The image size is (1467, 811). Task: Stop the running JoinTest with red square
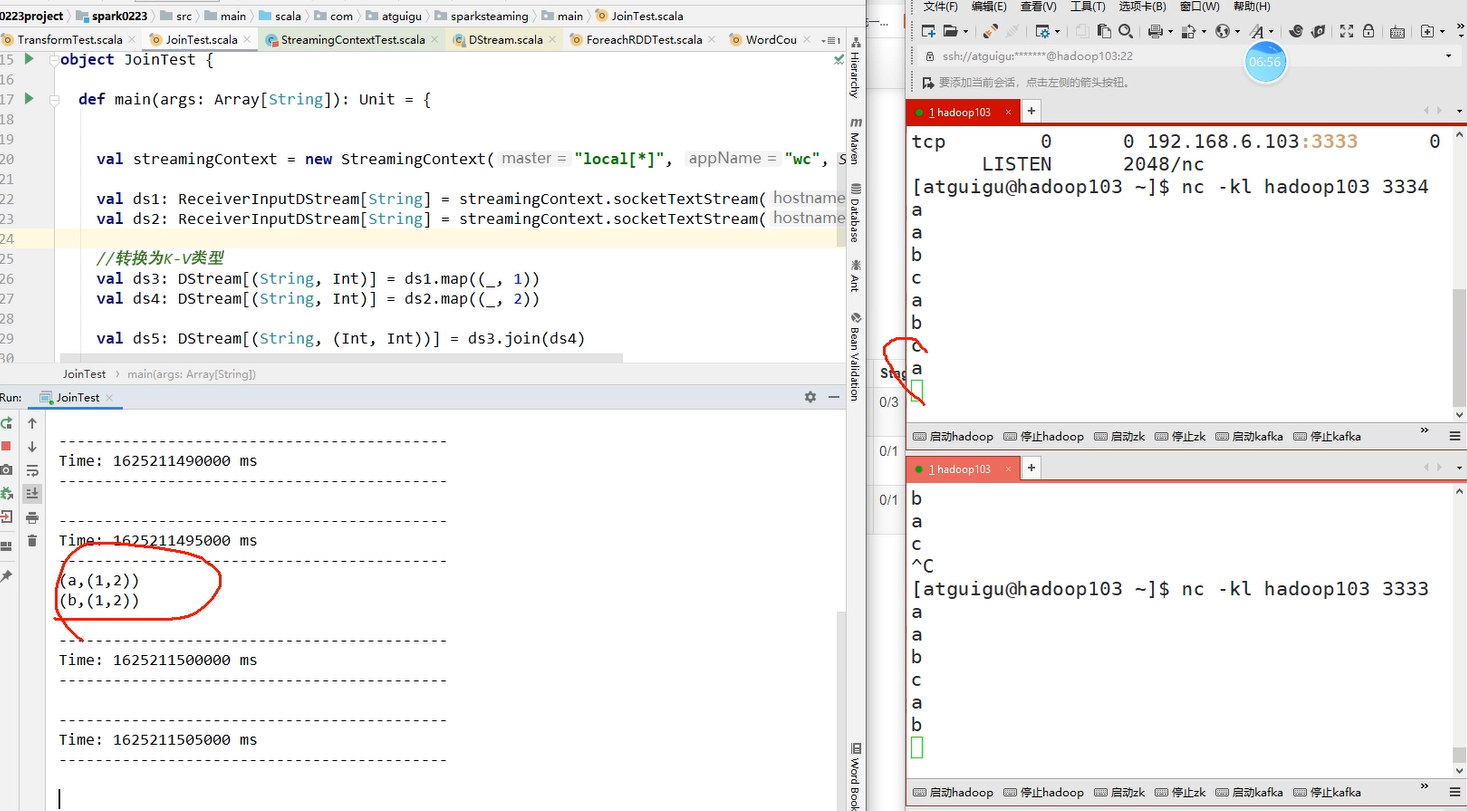point(6,446)
